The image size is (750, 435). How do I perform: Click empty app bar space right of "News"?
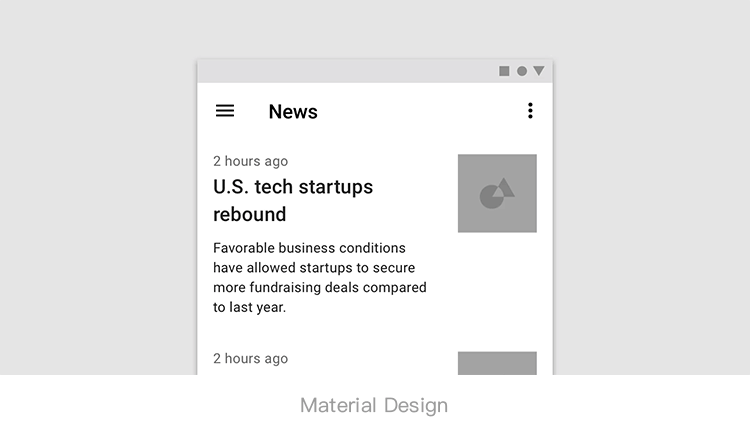pyautogui.click(x=420, y=111)
